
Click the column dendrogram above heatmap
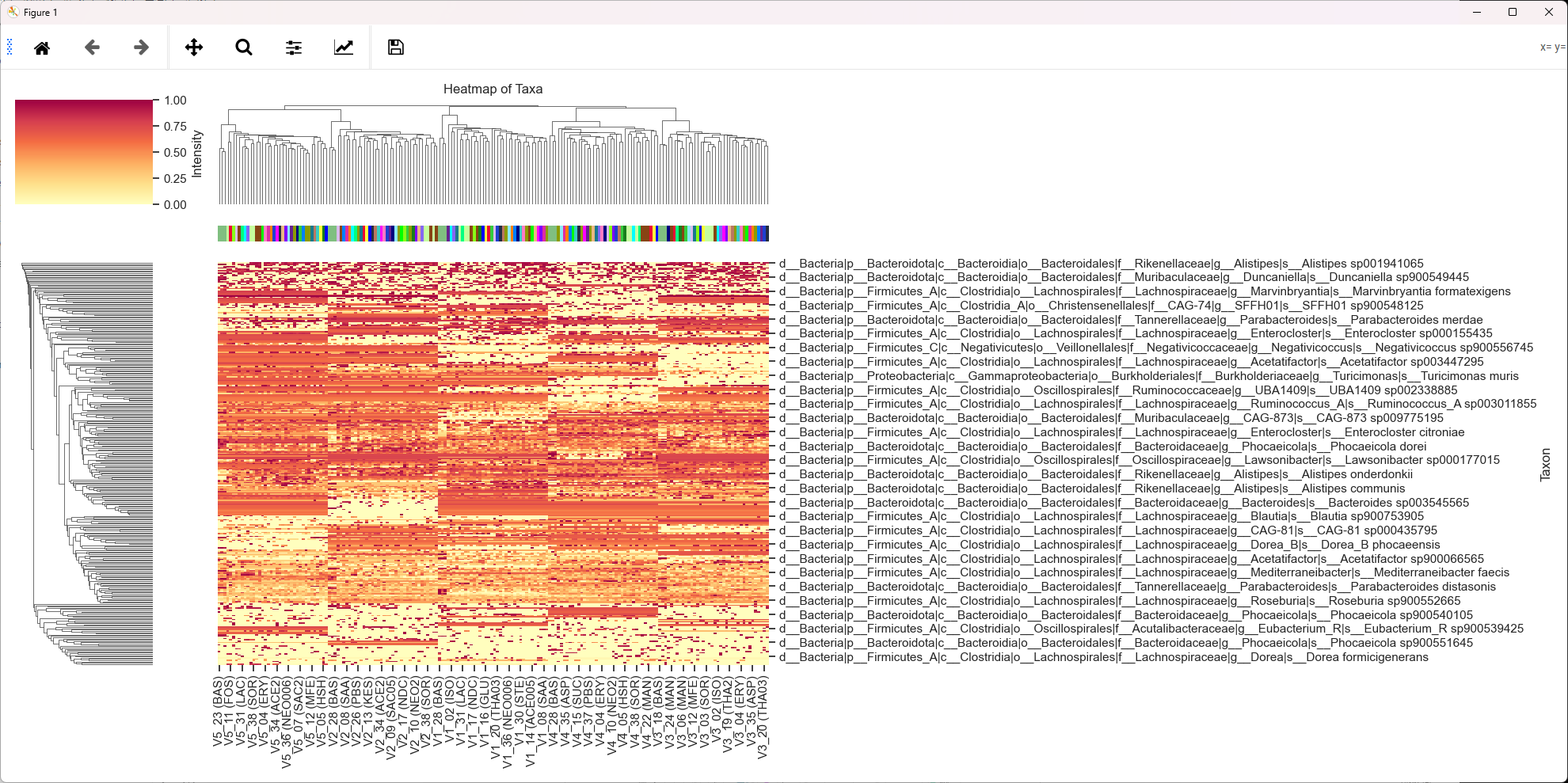tap(493, 154)
